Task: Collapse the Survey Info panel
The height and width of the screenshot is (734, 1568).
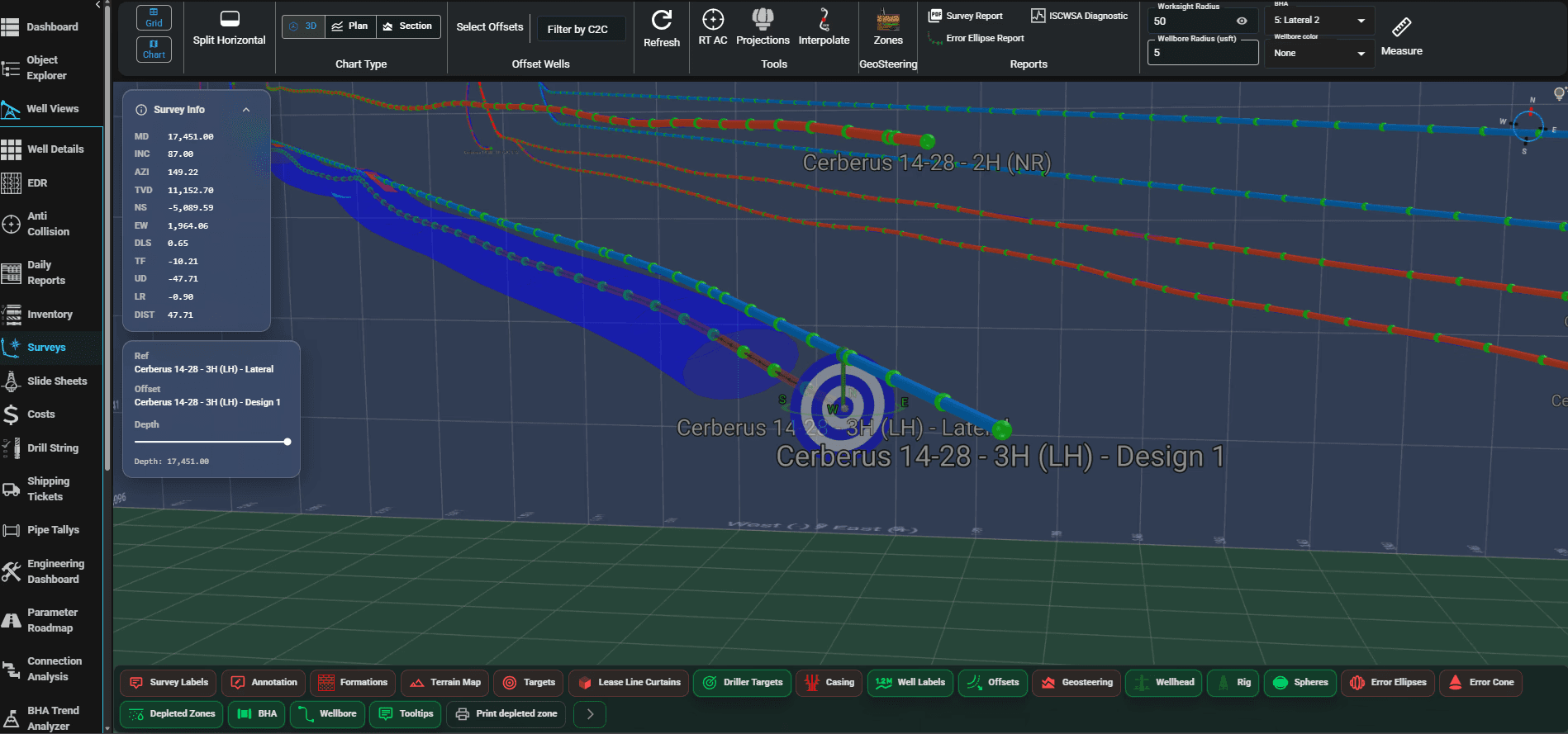Action: (246, 110)
